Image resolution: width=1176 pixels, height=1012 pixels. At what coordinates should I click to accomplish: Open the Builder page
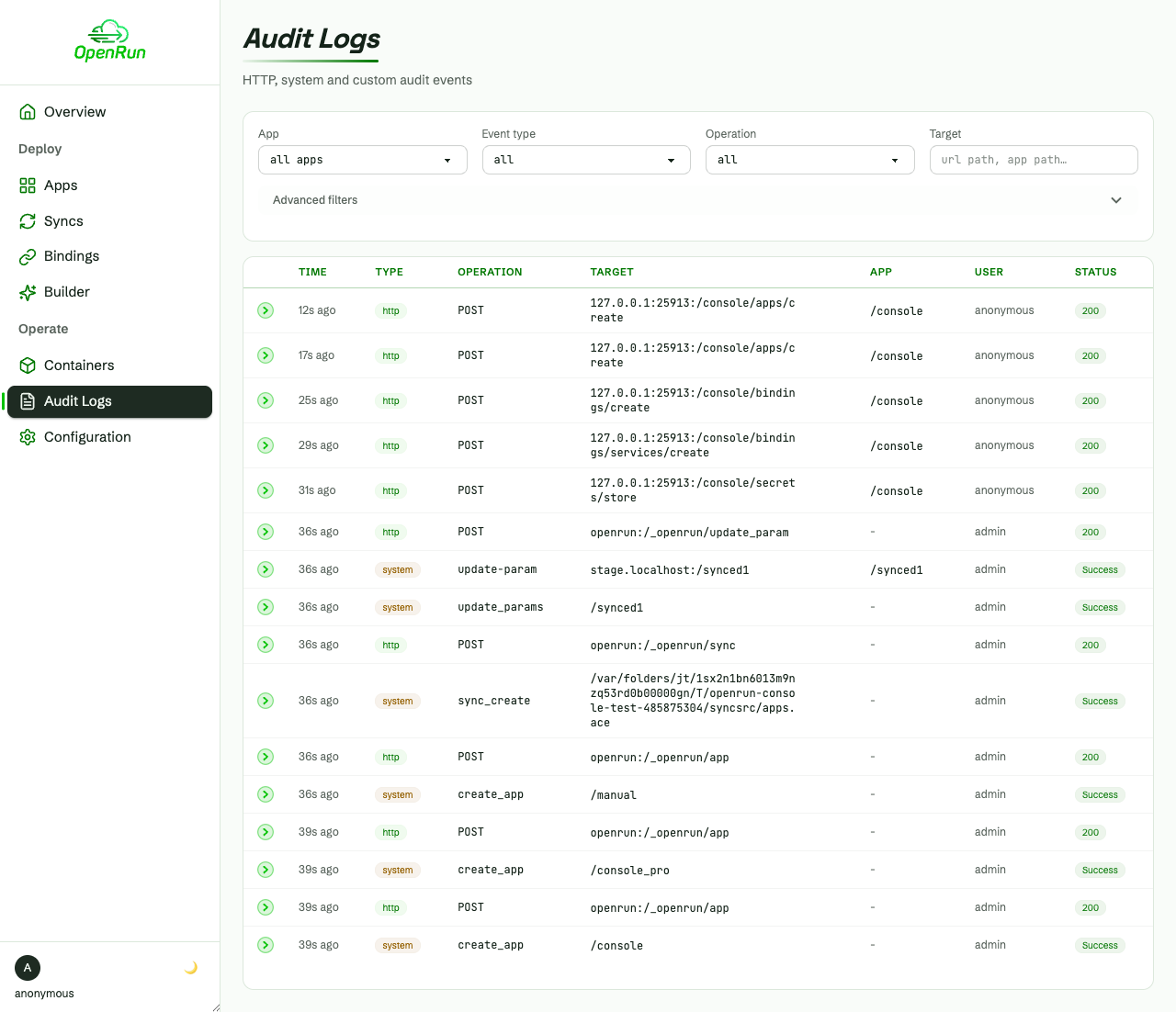(x=109, y=292)
